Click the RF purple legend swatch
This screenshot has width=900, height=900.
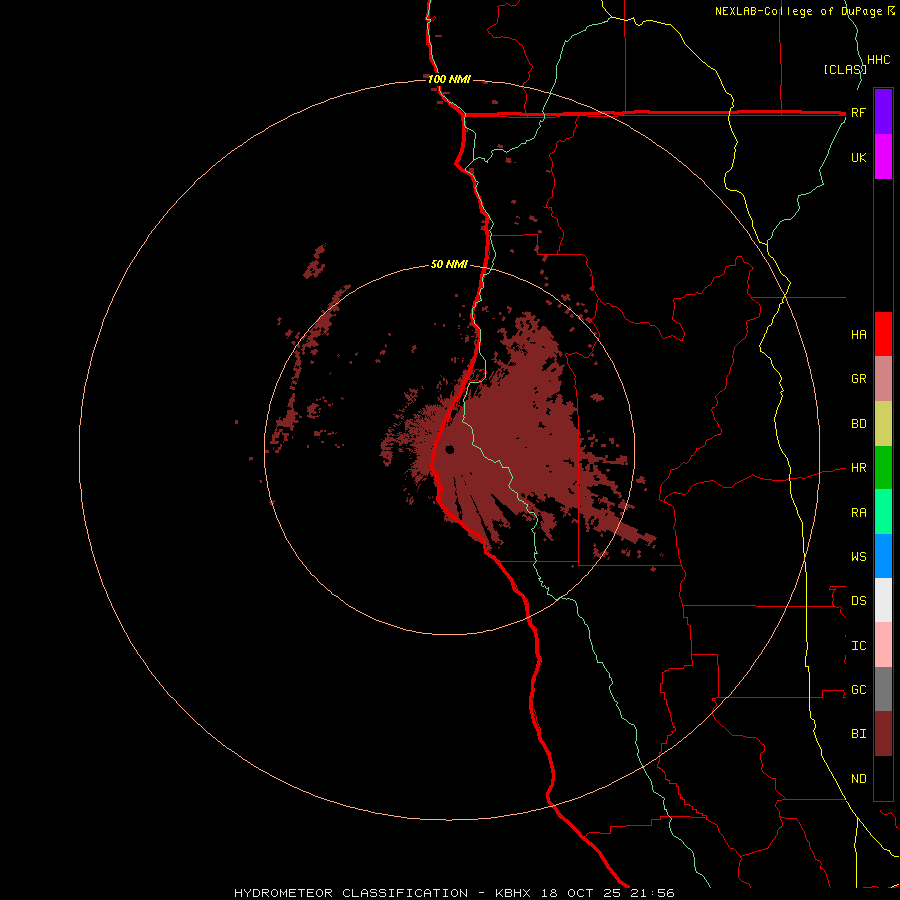tap(883, 112)
